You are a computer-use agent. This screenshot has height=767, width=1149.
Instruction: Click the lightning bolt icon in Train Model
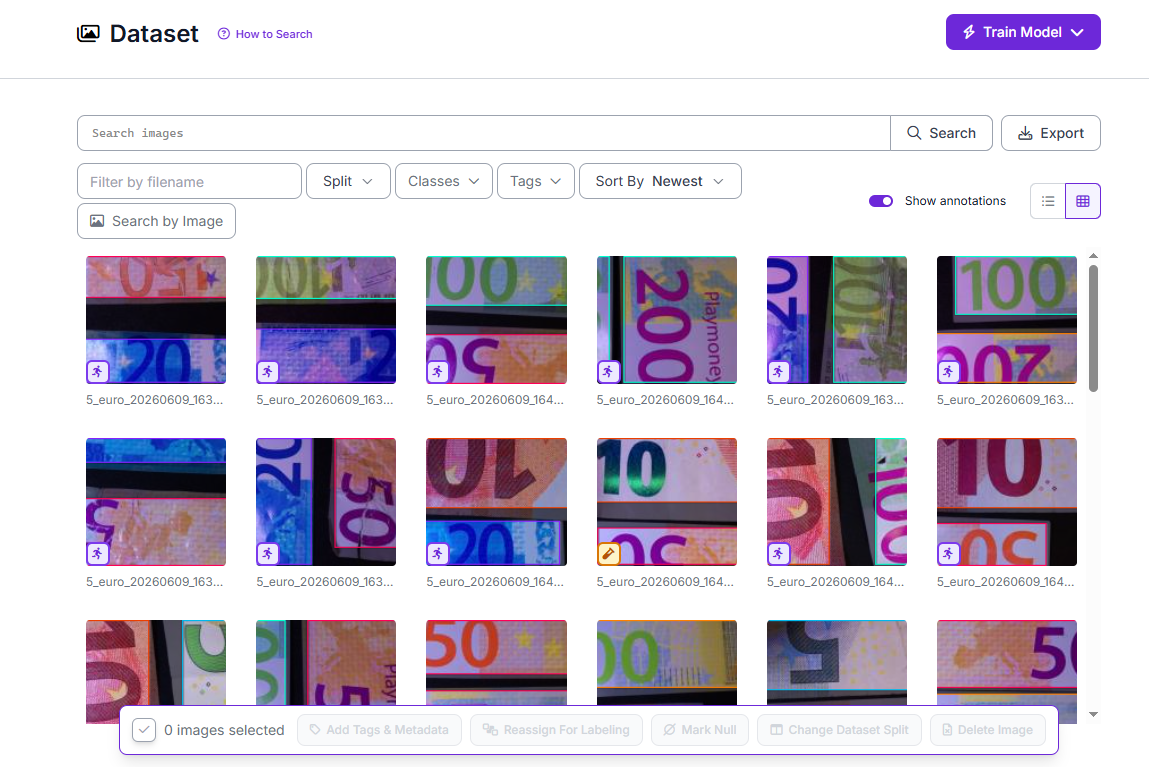point(969,32)
